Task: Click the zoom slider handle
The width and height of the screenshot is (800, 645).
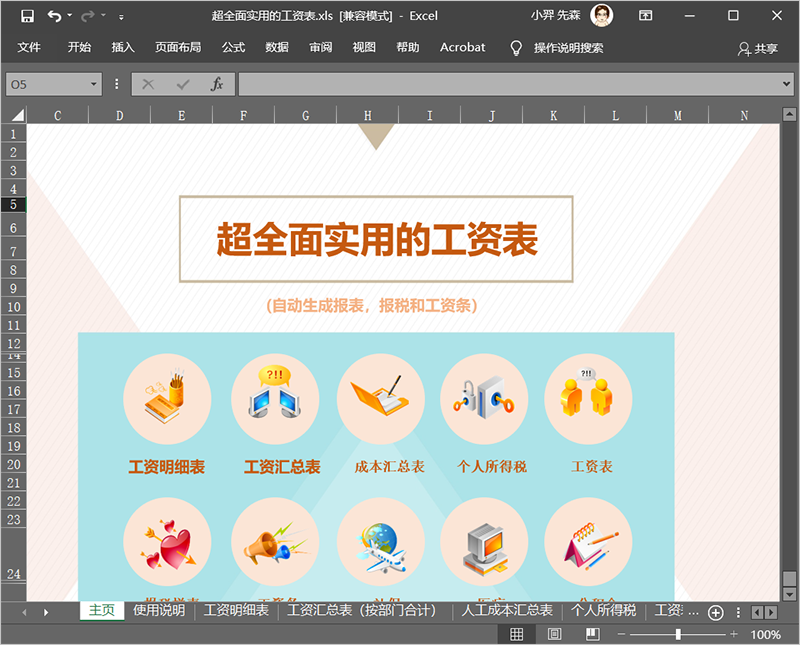Action: click(x=678, y=634)
